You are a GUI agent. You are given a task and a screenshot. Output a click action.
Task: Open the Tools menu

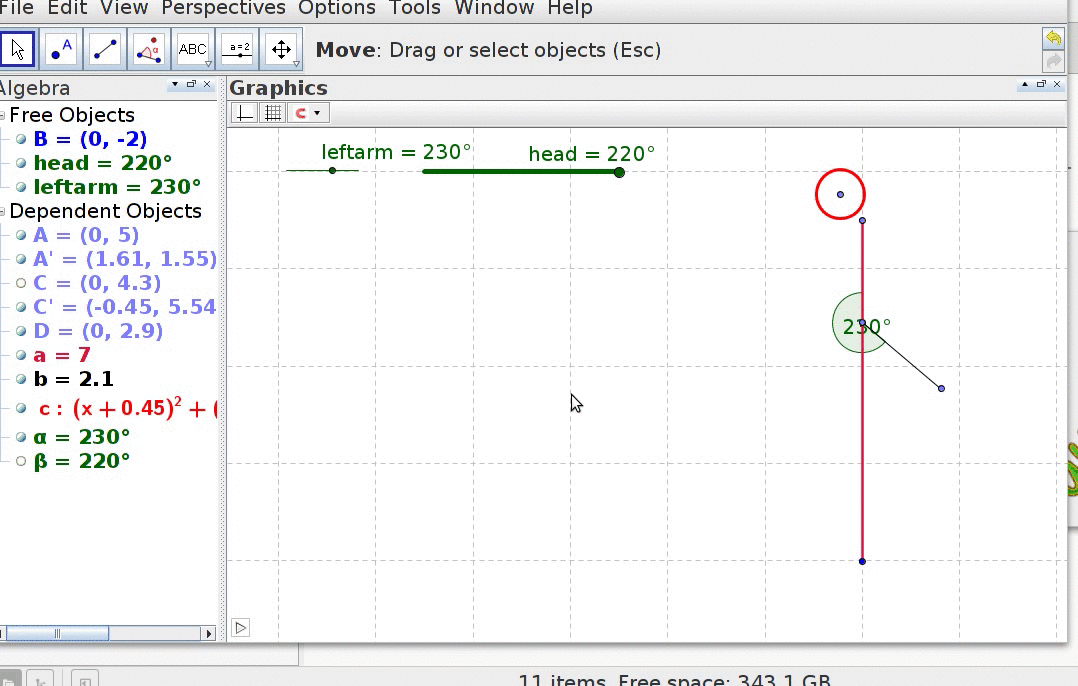414,8
